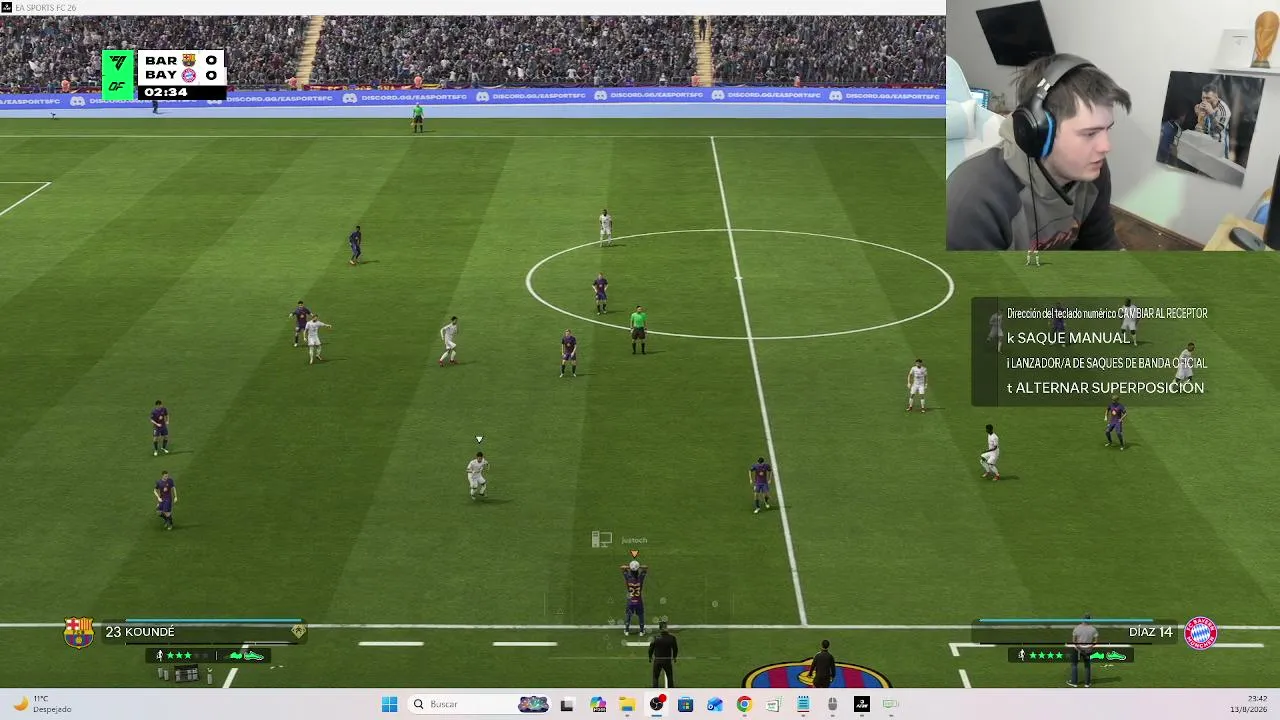The width and height of the screenshot is (1280, 720).
Task: Launch Google Chrome from the taskbar
Action: click(x=744, y=704)
